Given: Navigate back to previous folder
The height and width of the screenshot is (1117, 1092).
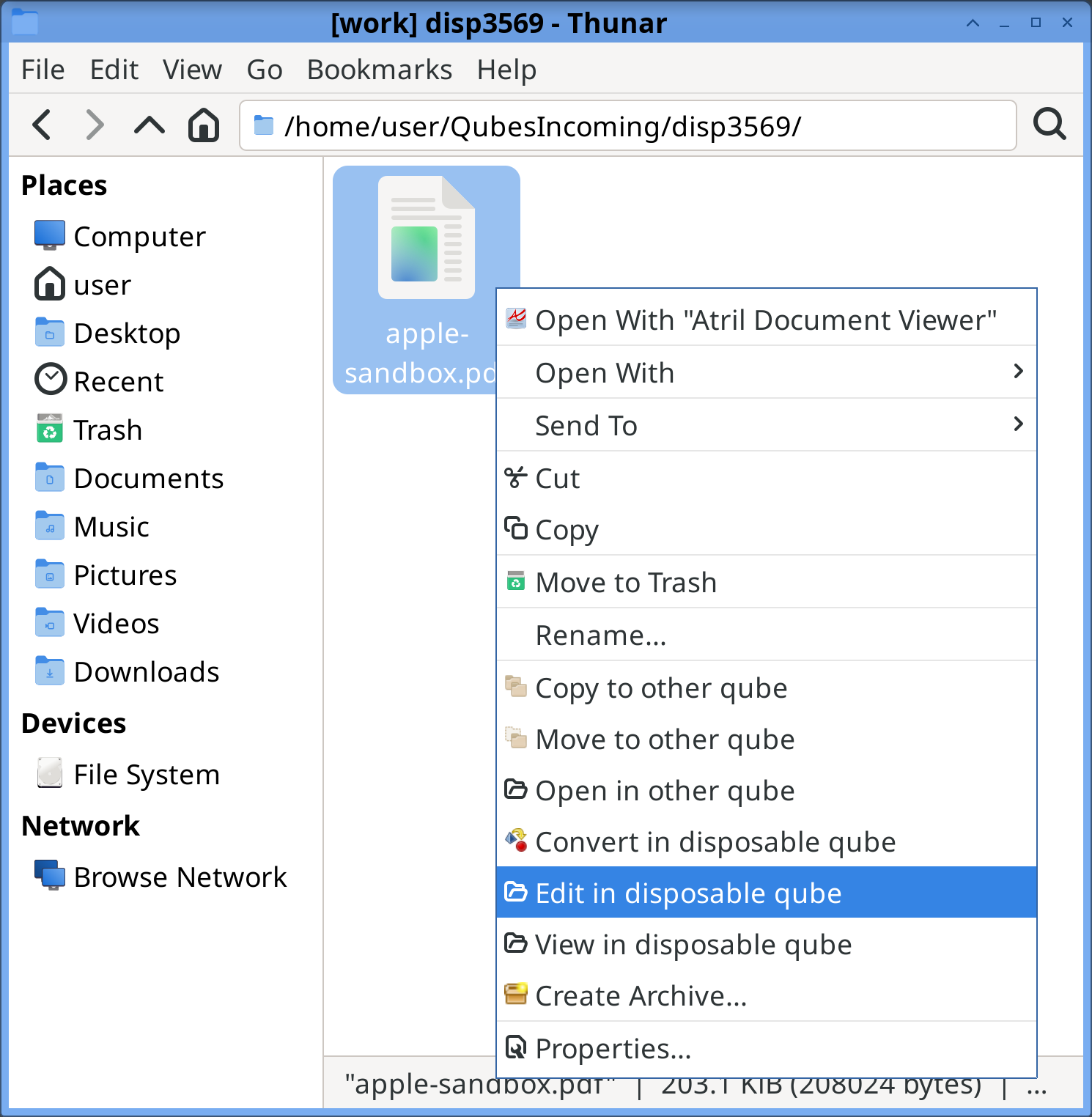Looking at the screenshot, I should pos(41,125).
